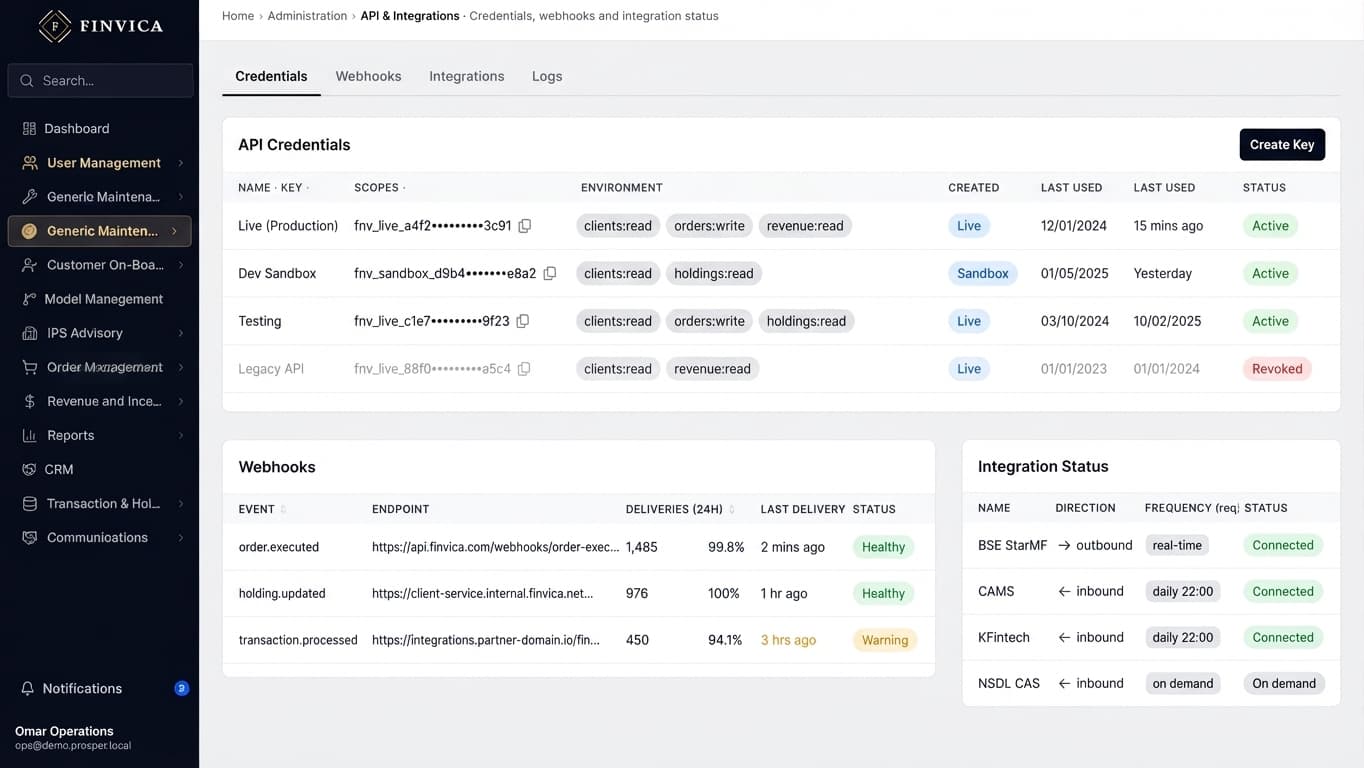Click the Create Key button
1364x768 pixels.
click(x=1282, y=144)
